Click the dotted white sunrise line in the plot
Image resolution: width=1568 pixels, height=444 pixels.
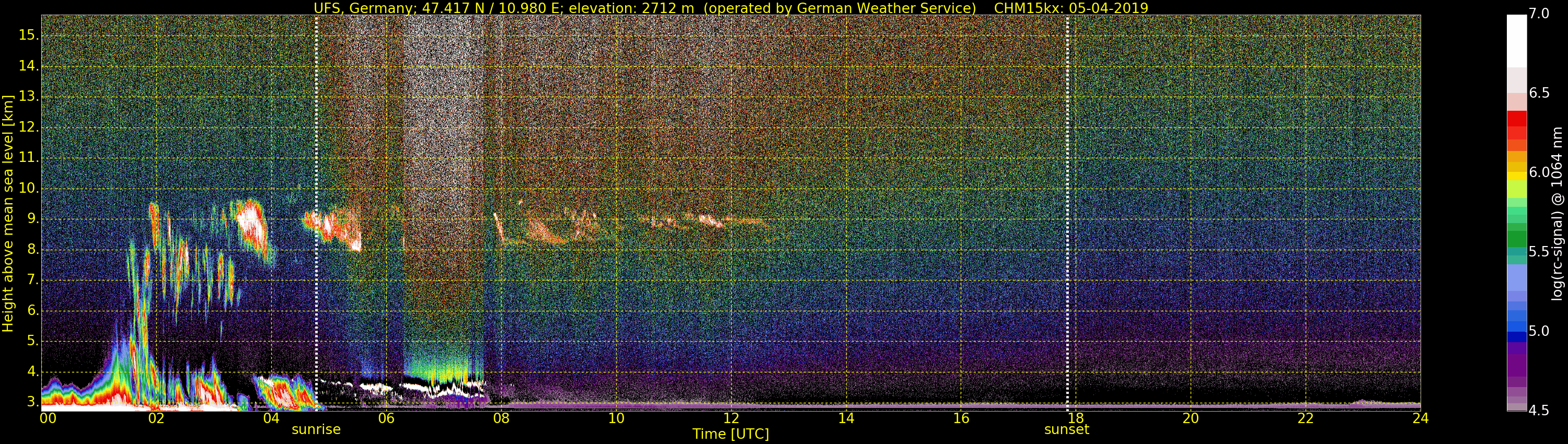pos(317,213)
